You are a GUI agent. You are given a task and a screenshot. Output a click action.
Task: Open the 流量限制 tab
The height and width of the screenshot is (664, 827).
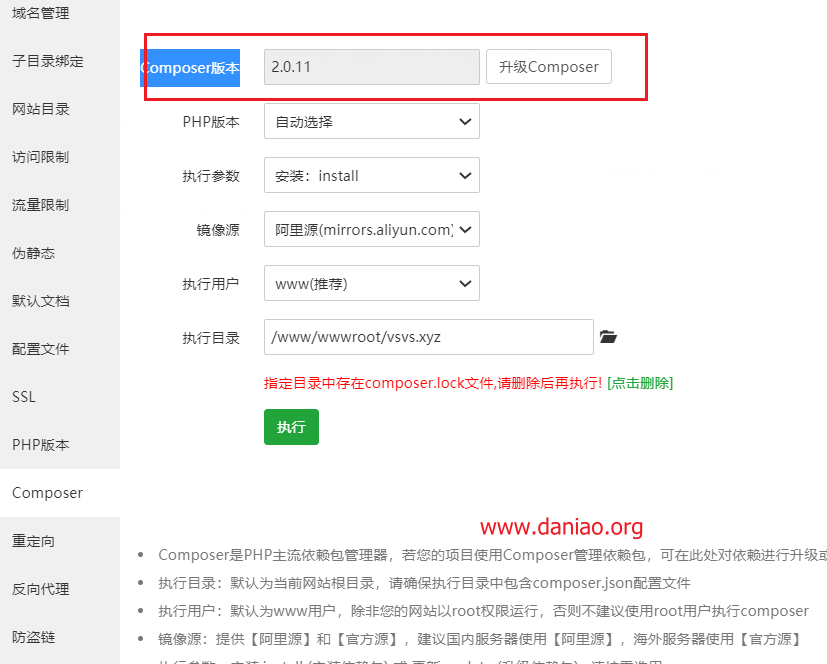coord(41,205)
